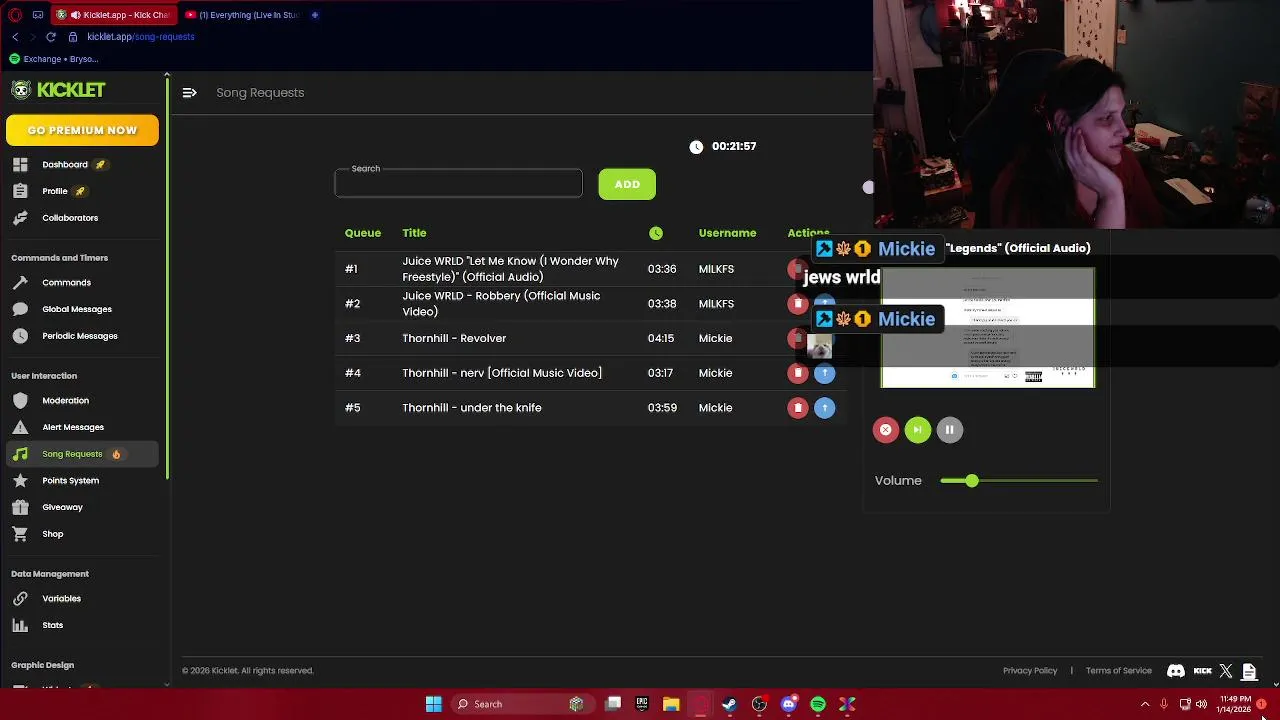Click total time 00:21:57
The width and height of the screenshot is (1280, 720).
pyautogui.click(x=734, y=146)
